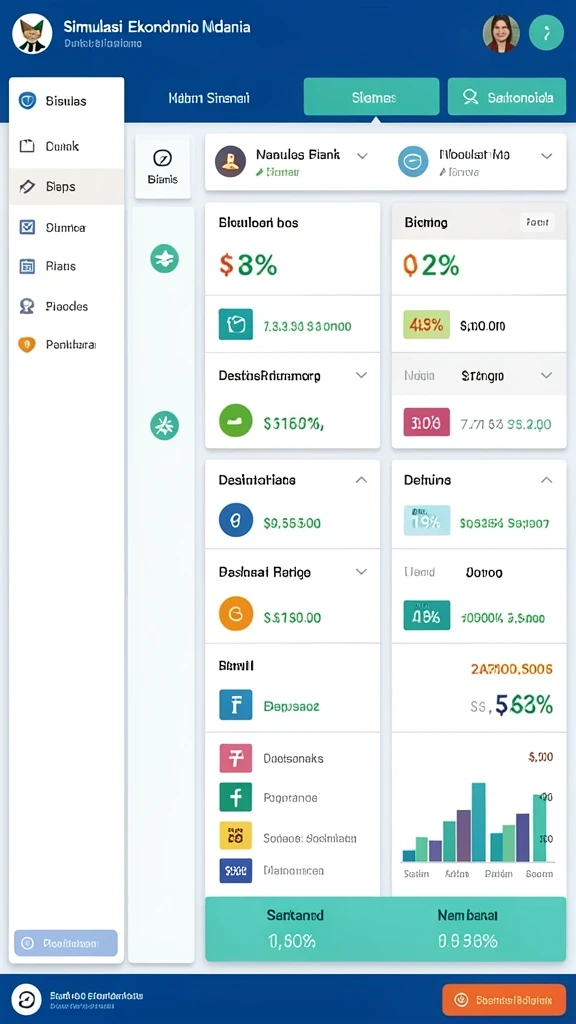Click the blue F icon beside Bepusaoz
Screen dimensions: 576x1024
(x=236, y=704)
